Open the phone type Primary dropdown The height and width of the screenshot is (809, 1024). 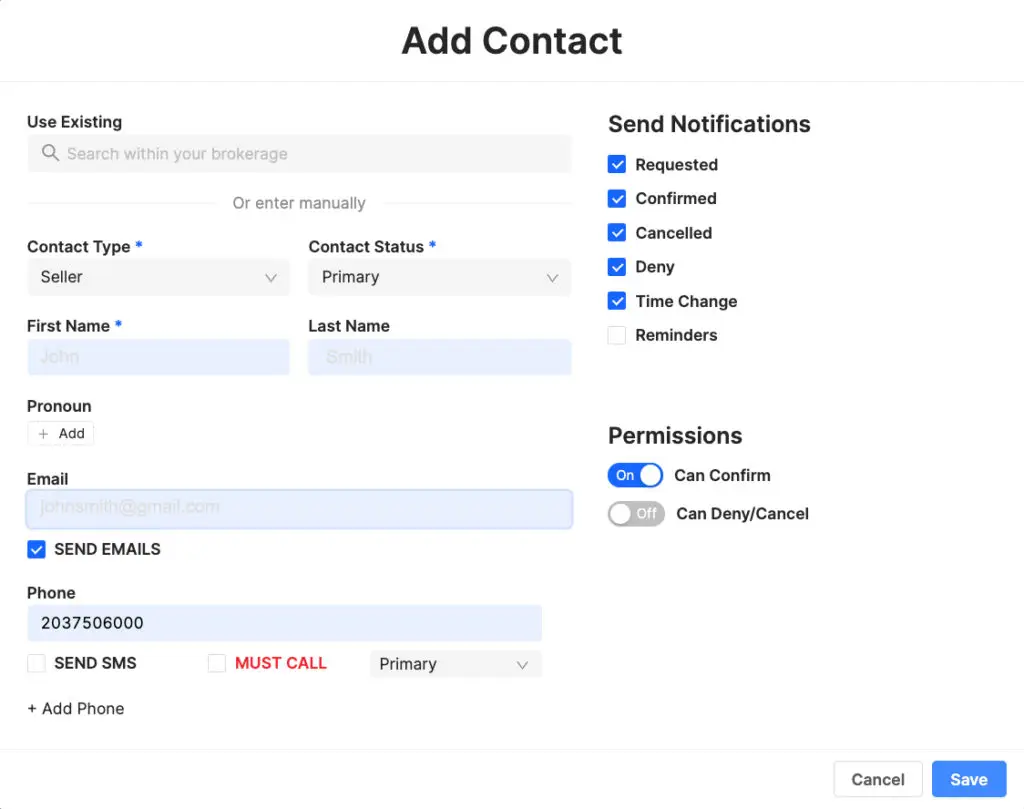455,664
